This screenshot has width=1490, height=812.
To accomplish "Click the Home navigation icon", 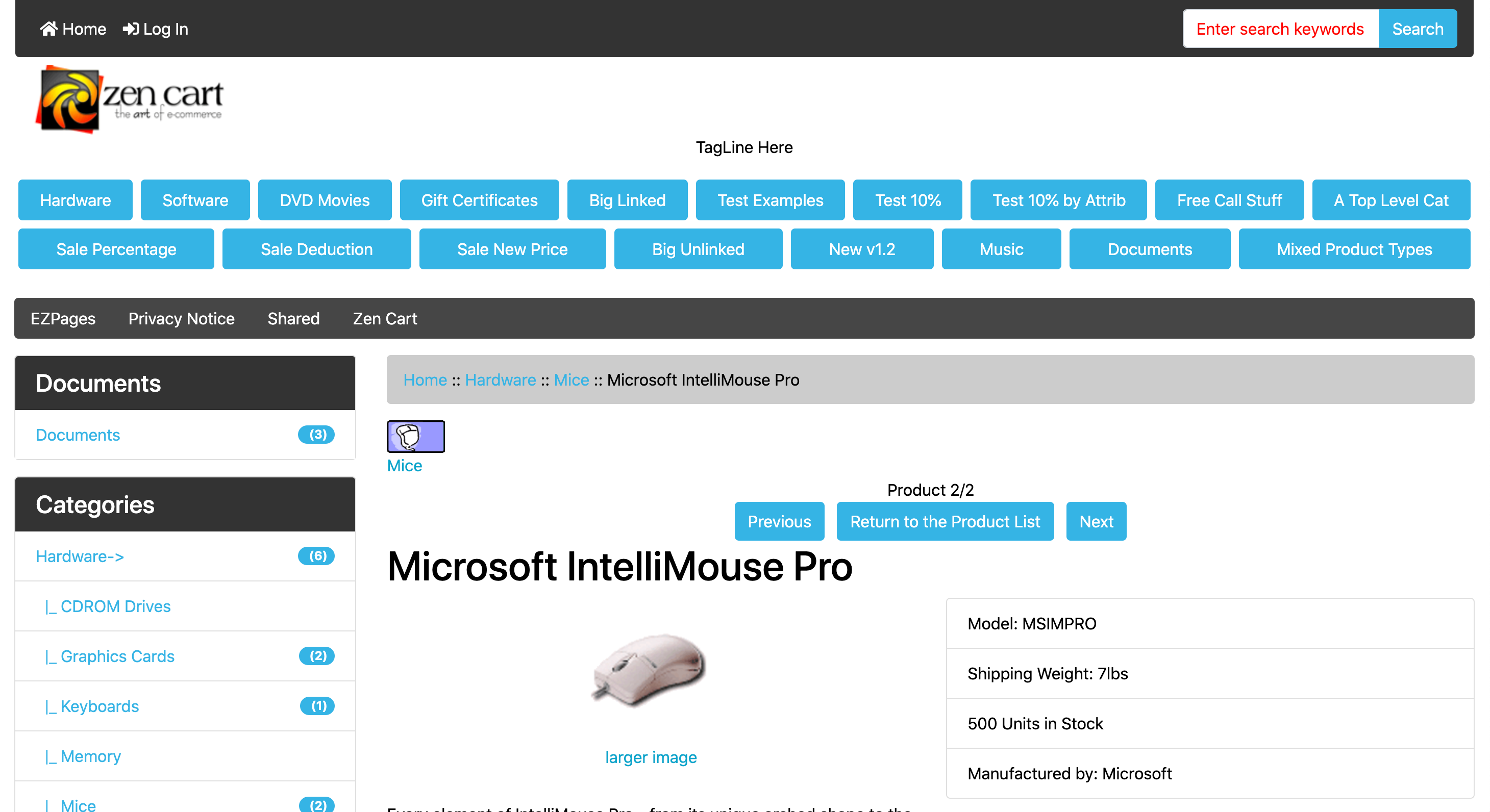I will coord(48,28).
